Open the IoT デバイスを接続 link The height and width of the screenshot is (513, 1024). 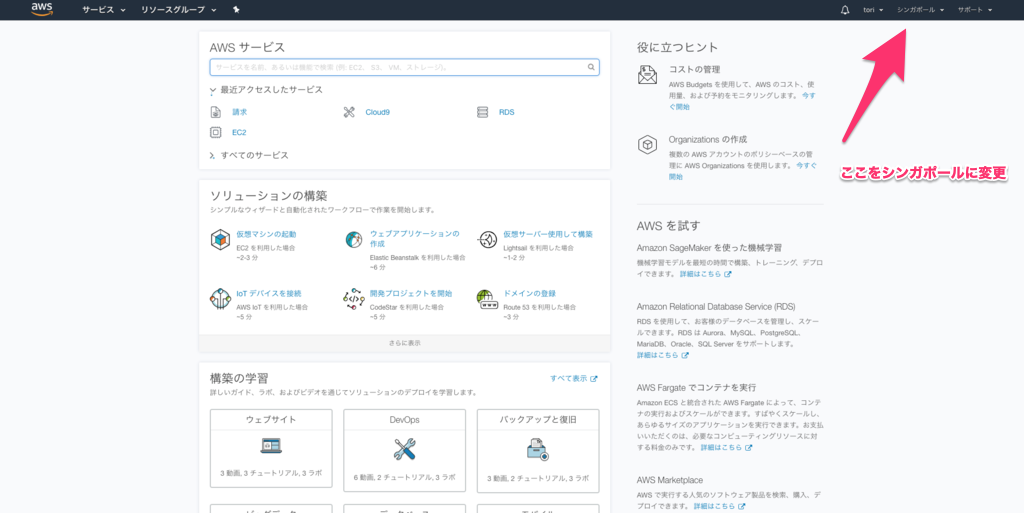[x=269, y=294]
